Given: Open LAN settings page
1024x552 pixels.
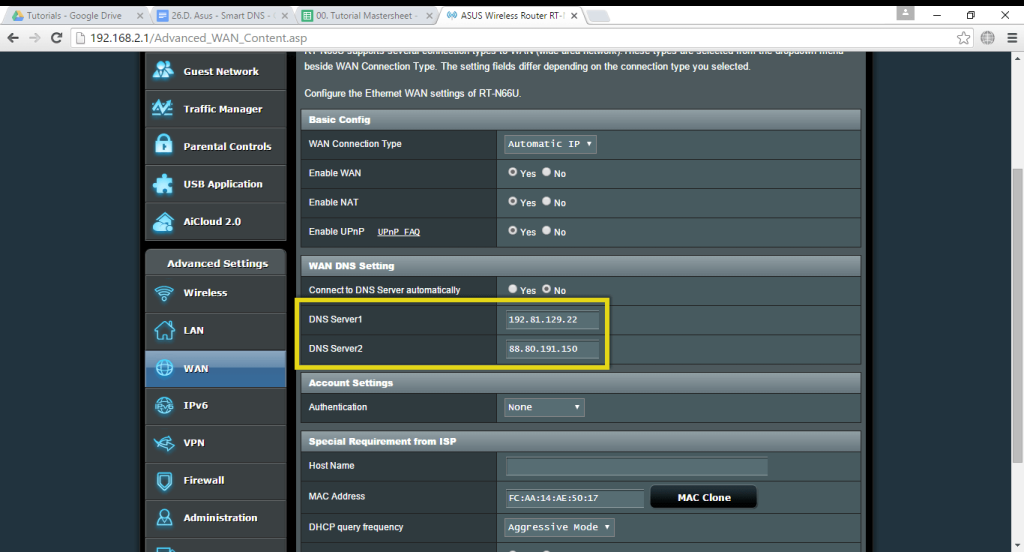Looking at the screenshot, I should tap(216, 331).
